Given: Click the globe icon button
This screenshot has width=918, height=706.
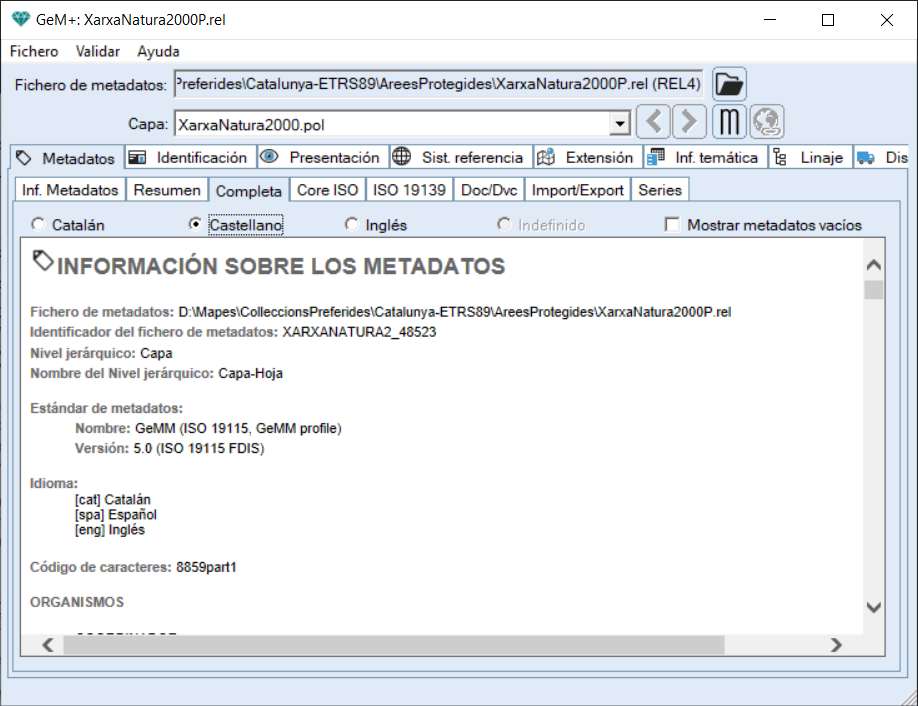Looking at the screenshot, I should coord(768,123).
